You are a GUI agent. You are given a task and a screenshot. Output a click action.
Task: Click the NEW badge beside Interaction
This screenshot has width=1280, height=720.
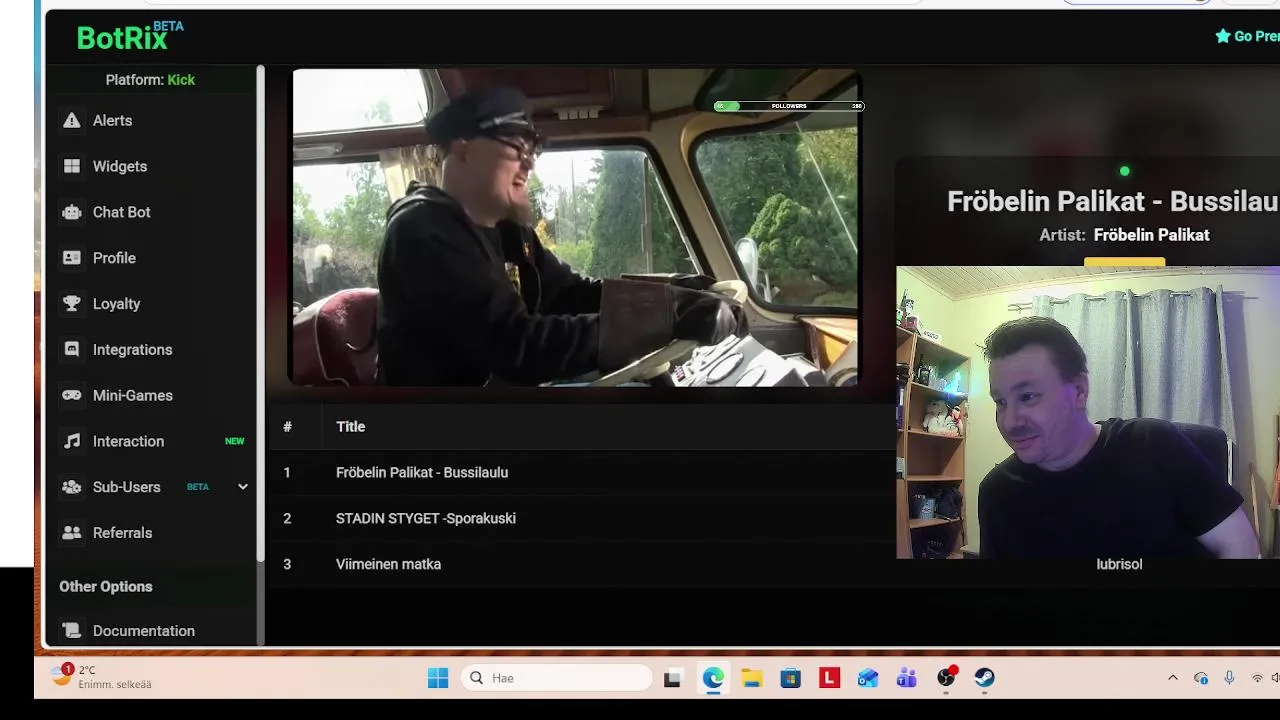point(234,441)
